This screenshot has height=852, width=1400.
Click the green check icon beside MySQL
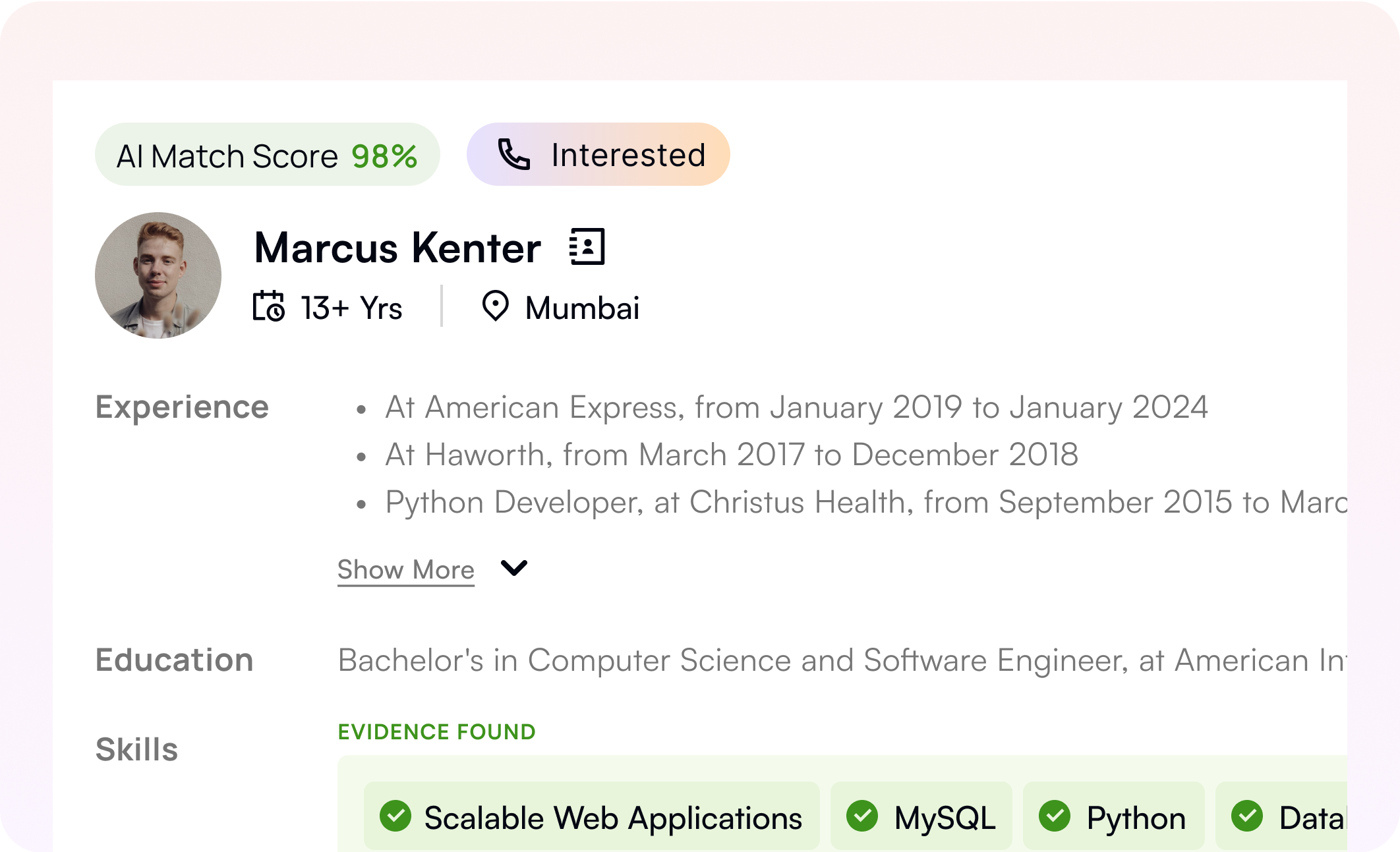862,816
